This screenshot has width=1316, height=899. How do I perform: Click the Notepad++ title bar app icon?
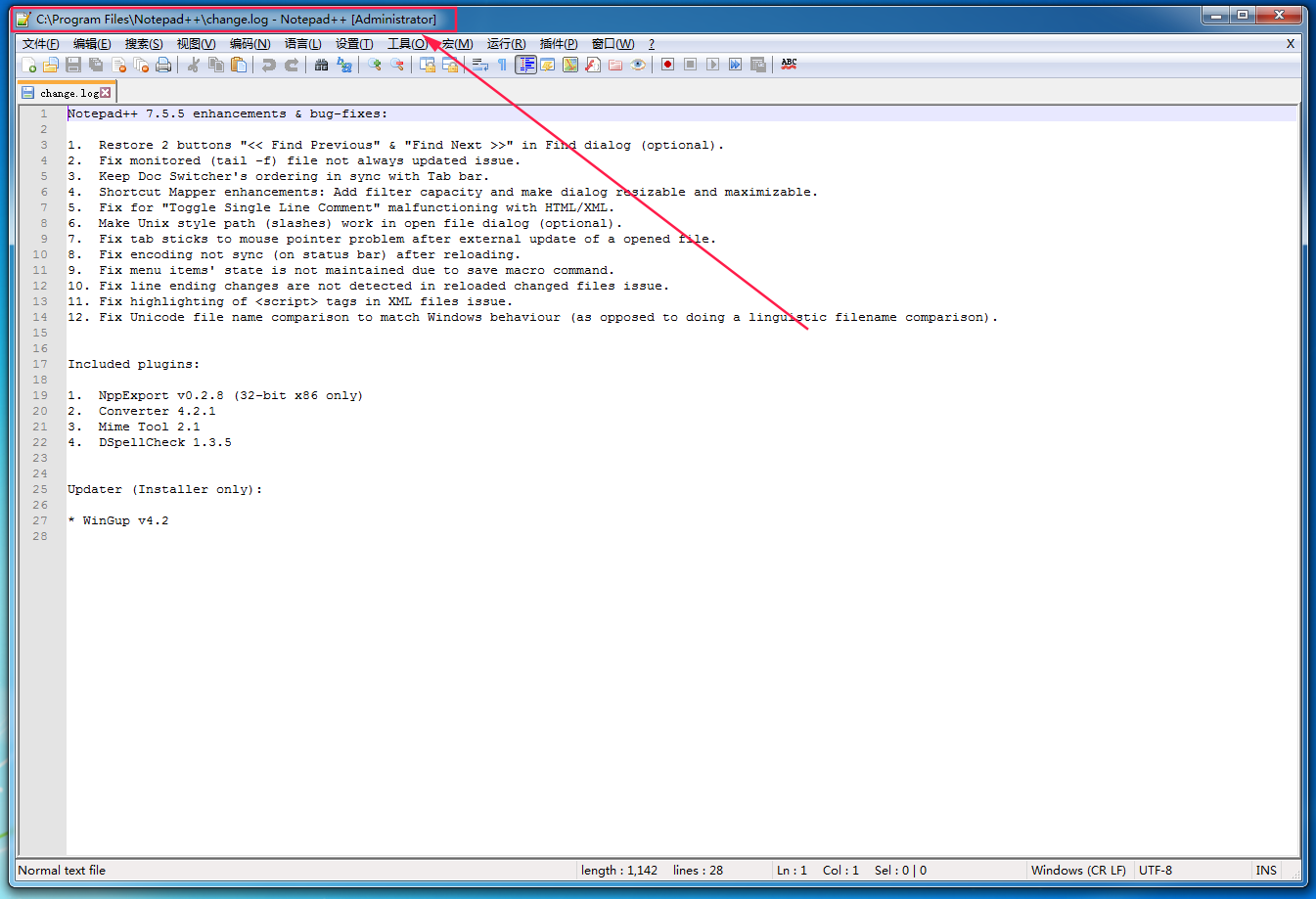(x=23, y=19)
